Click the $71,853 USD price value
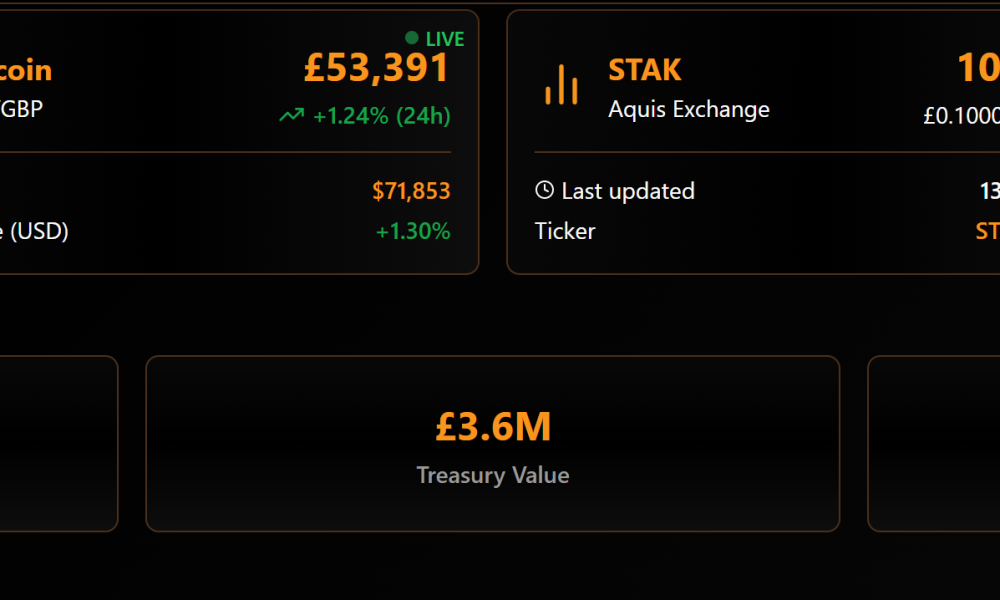Viewport: 1000px width, 600px height. (x=412, y=190)
